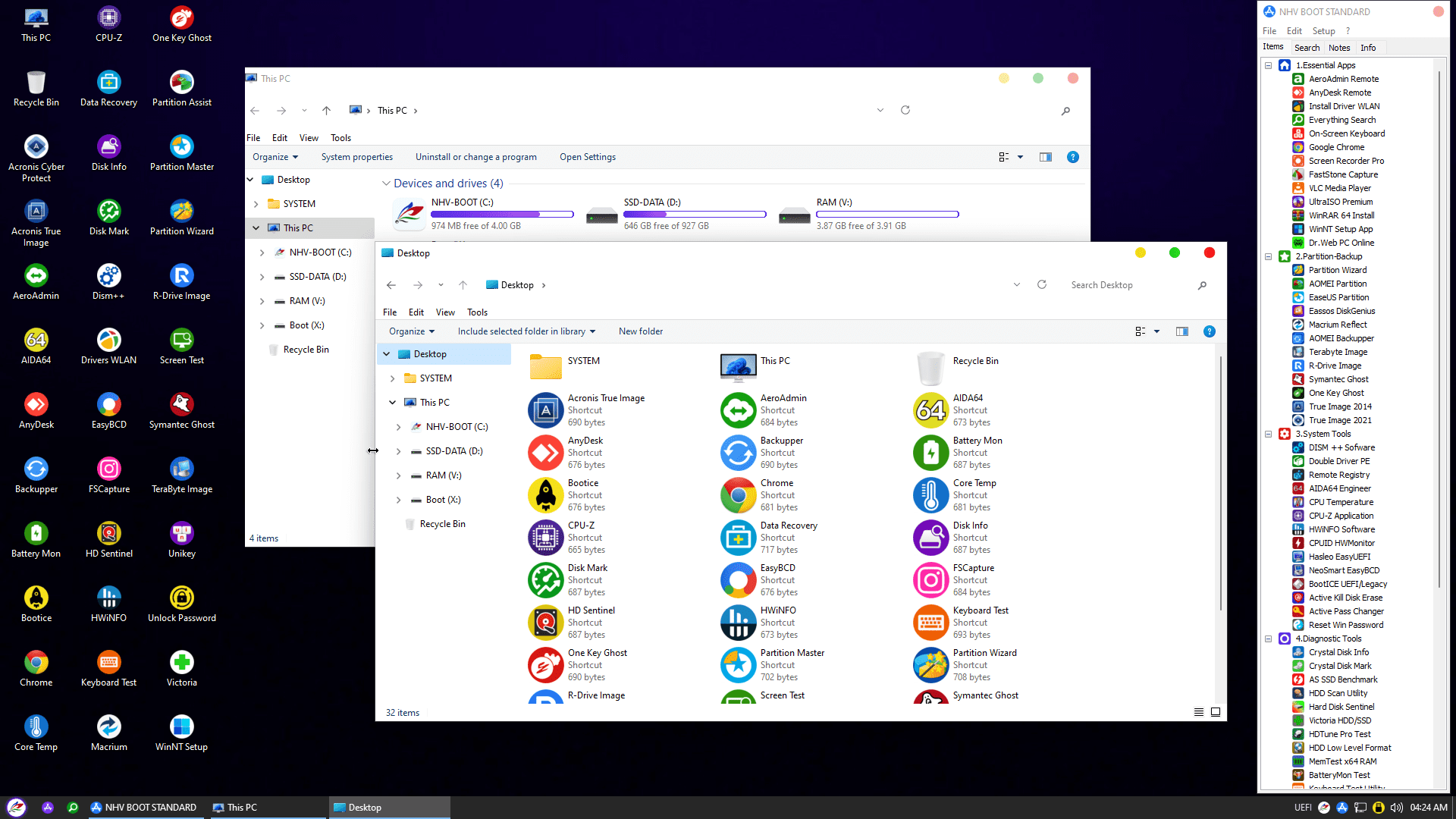
Task: Open Partition Assist desktop icon
Action: (x=181, y=88)
